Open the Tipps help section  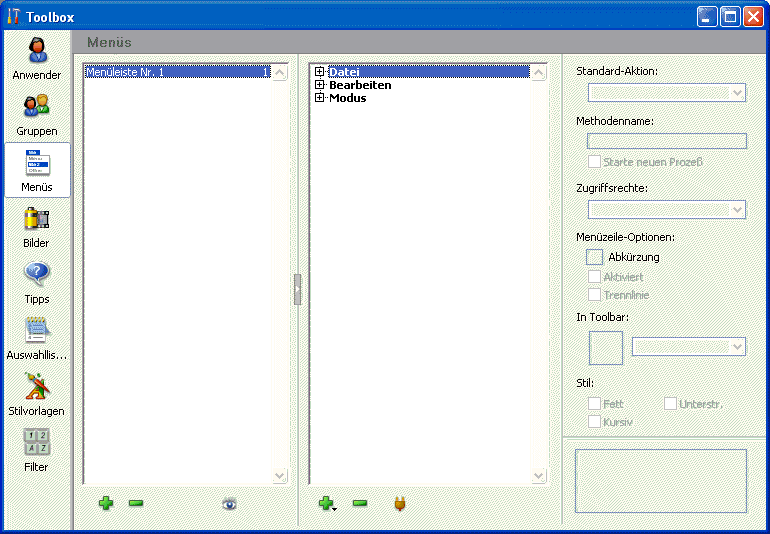point(37,282)
